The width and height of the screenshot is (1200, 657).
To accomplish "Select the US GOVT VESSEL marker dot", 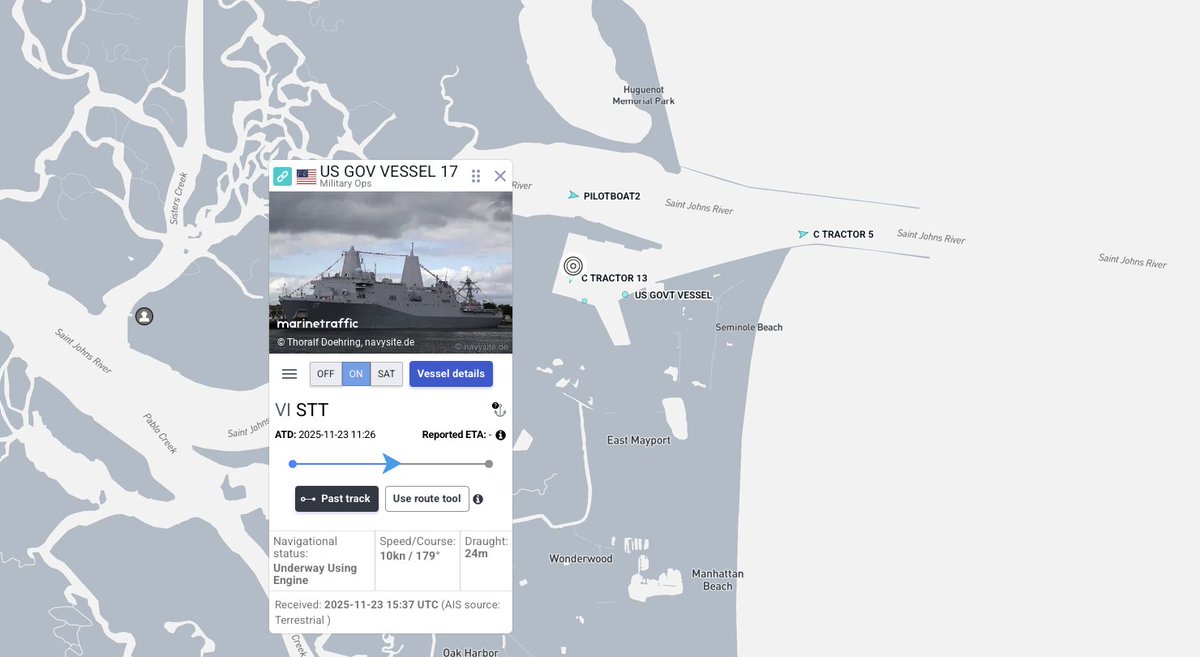I will coord(625,295).
